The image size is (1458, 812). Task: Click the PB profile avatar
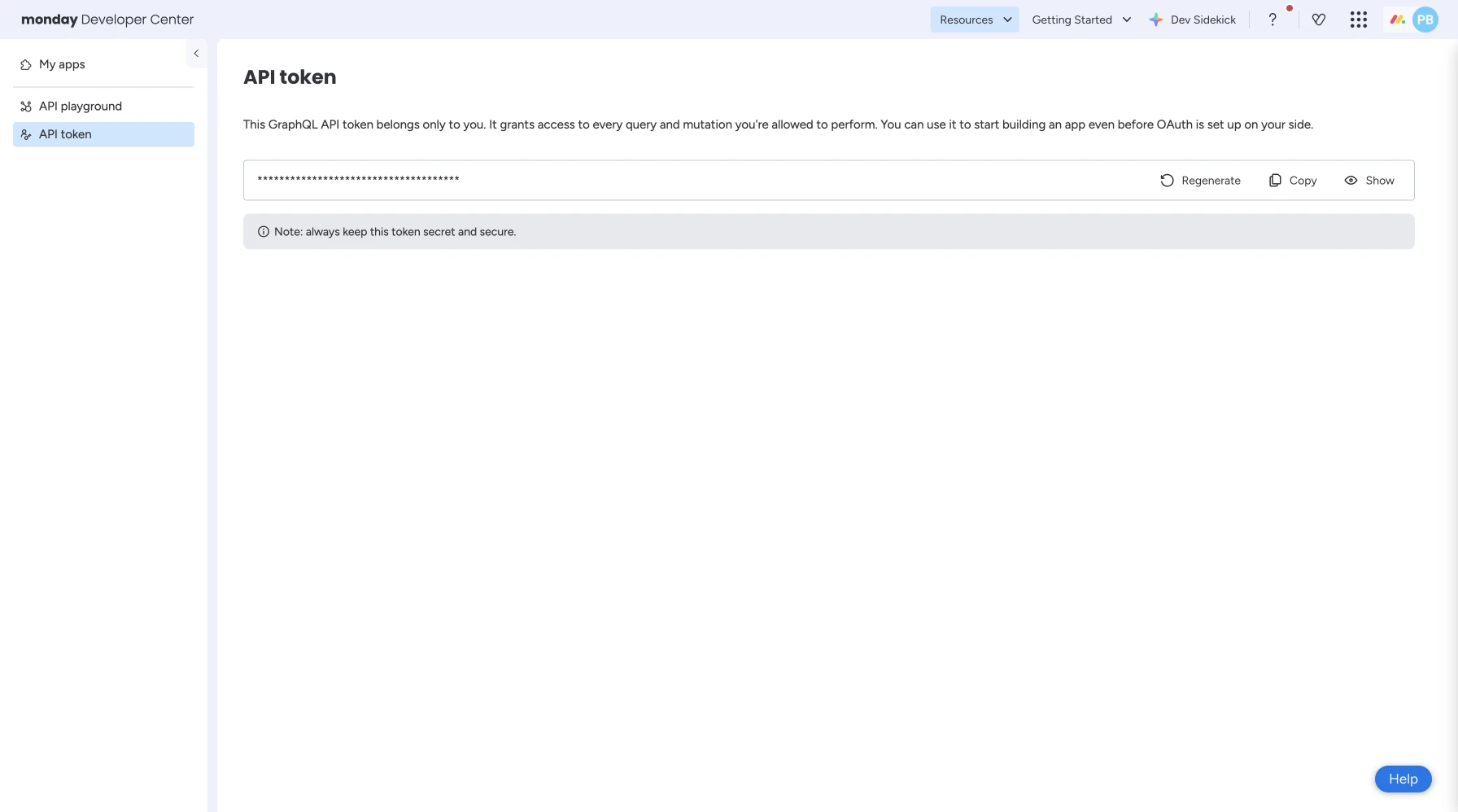click(x=1425, y=20)
